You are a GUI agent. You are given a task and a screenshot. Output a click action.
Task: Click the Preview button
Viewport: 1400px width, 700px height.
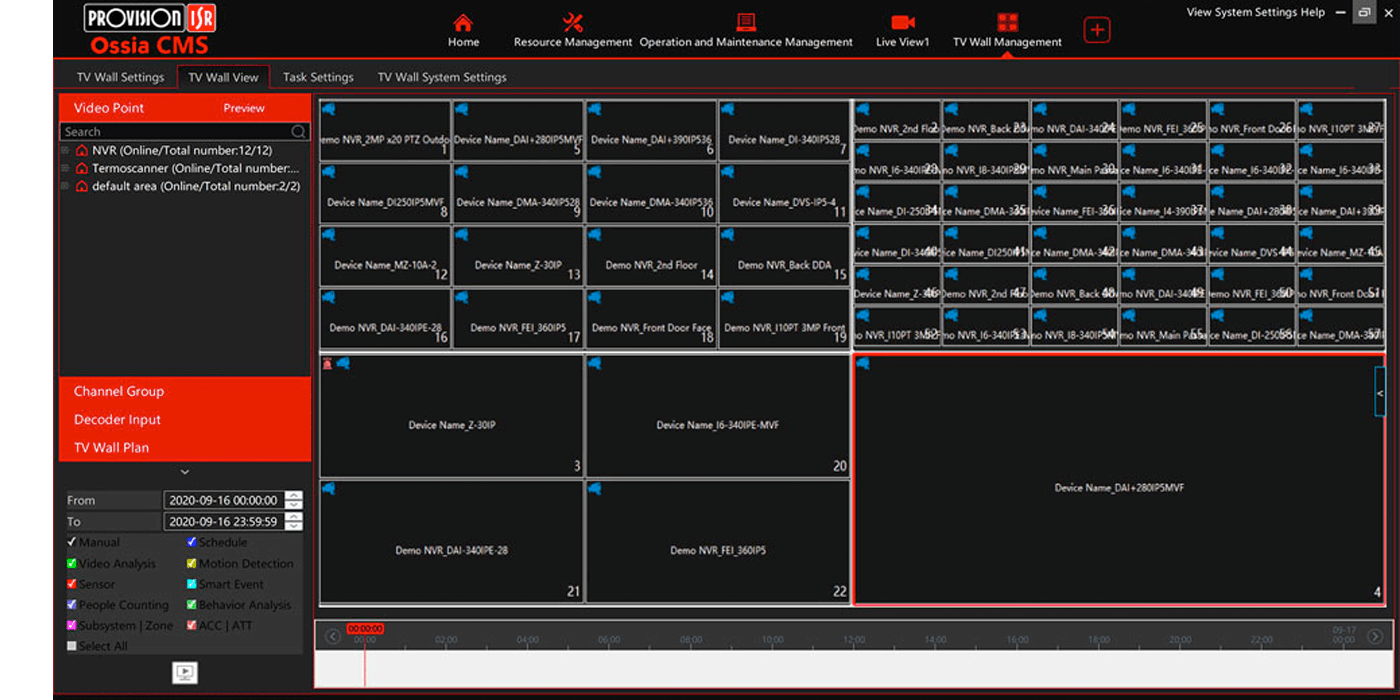(244, 108)
